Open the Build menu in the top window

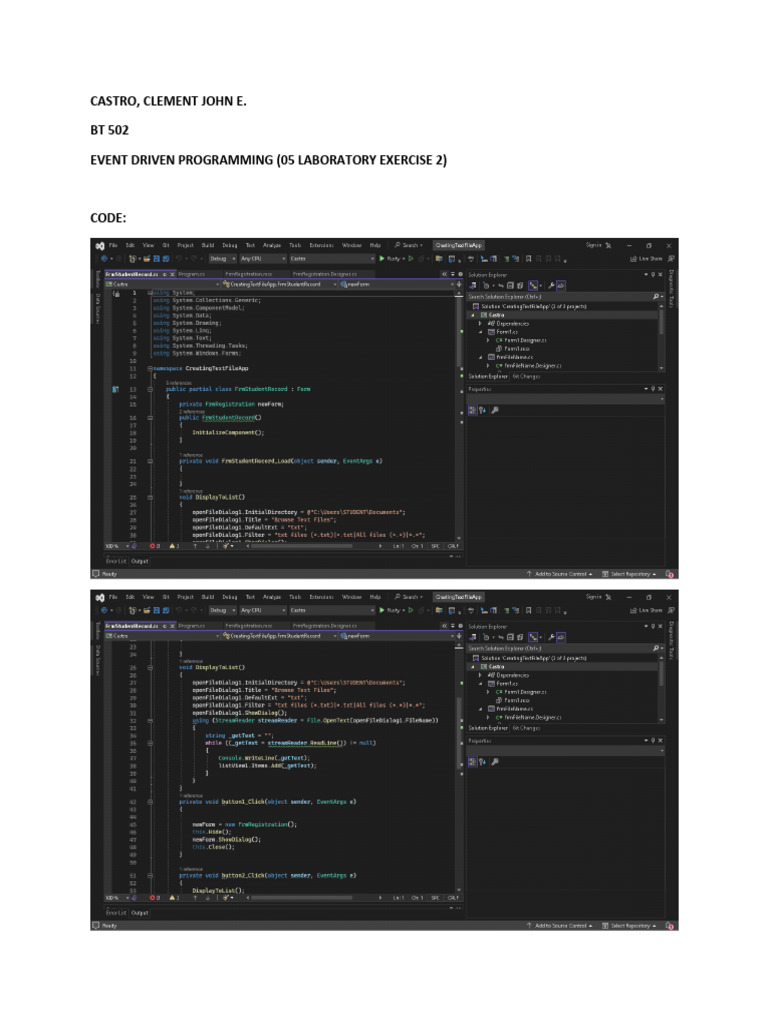(x=207, y=245)
